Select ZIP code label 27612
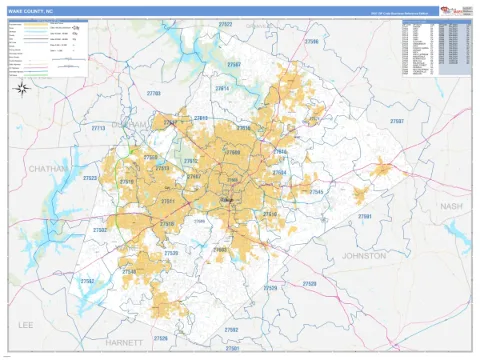Image resolution: width=480 pixels, height=360 pixels. coord(191,161)
